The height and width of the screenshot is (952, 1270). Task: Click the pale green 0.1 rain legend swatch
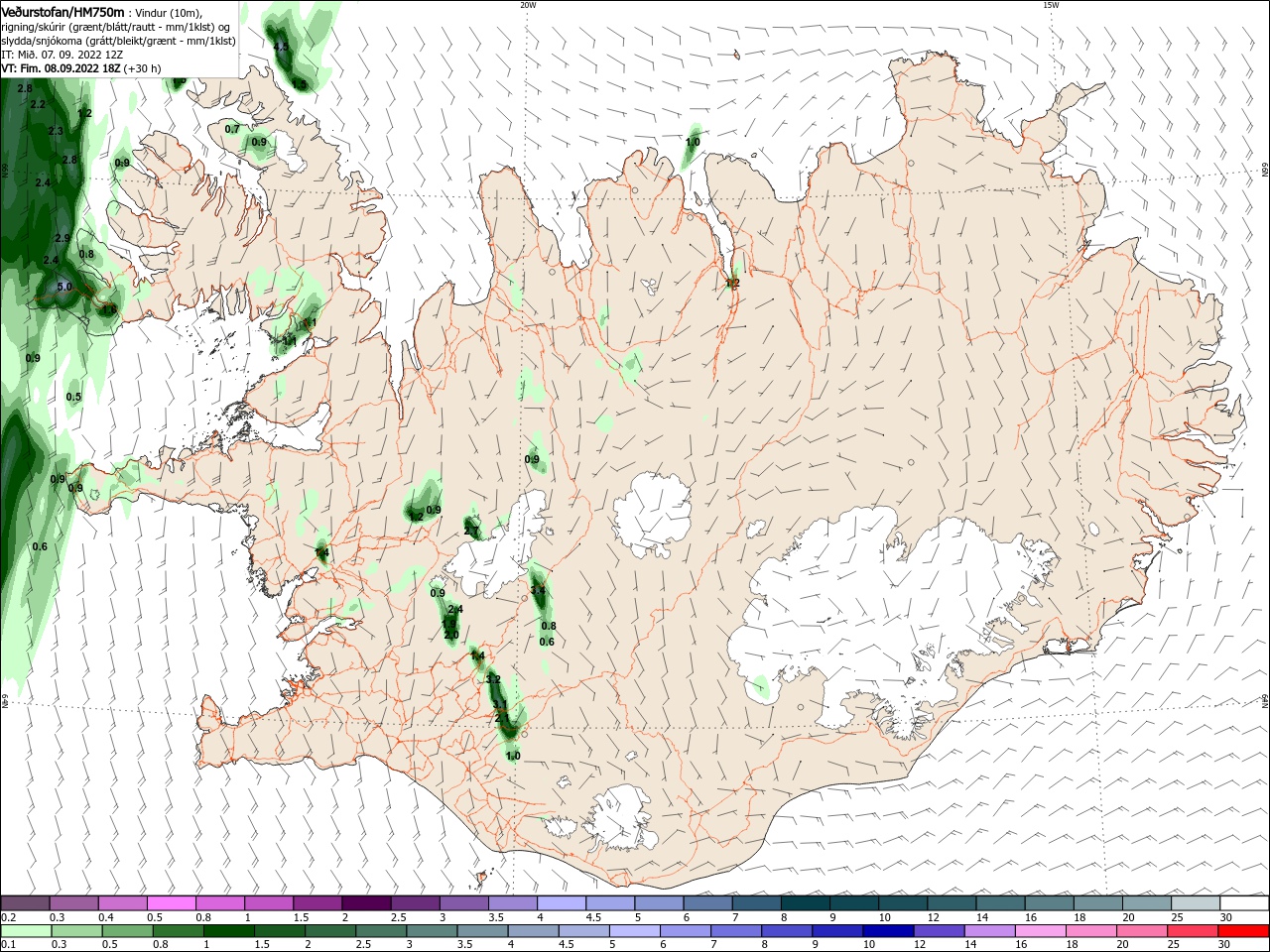click(x=26, y=930)
